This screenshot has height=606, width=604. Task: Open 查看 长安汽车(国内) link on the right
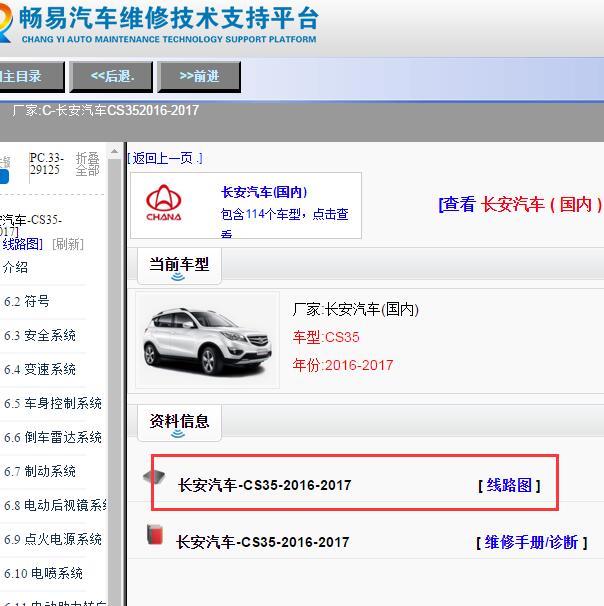tap(520, 204)
